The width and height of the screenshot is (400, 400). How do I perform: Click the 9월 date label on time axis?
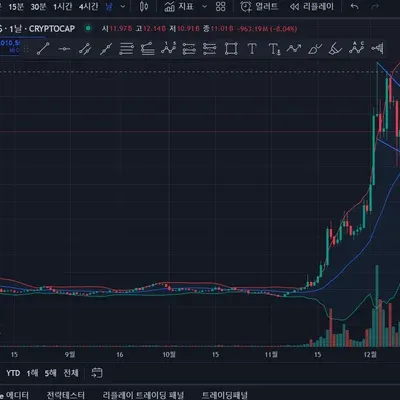(x=70, y=354)
